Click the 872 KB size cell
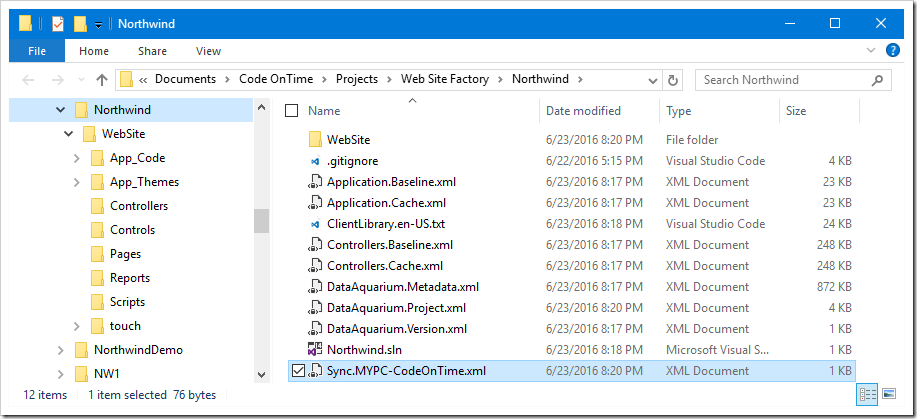 835,287
